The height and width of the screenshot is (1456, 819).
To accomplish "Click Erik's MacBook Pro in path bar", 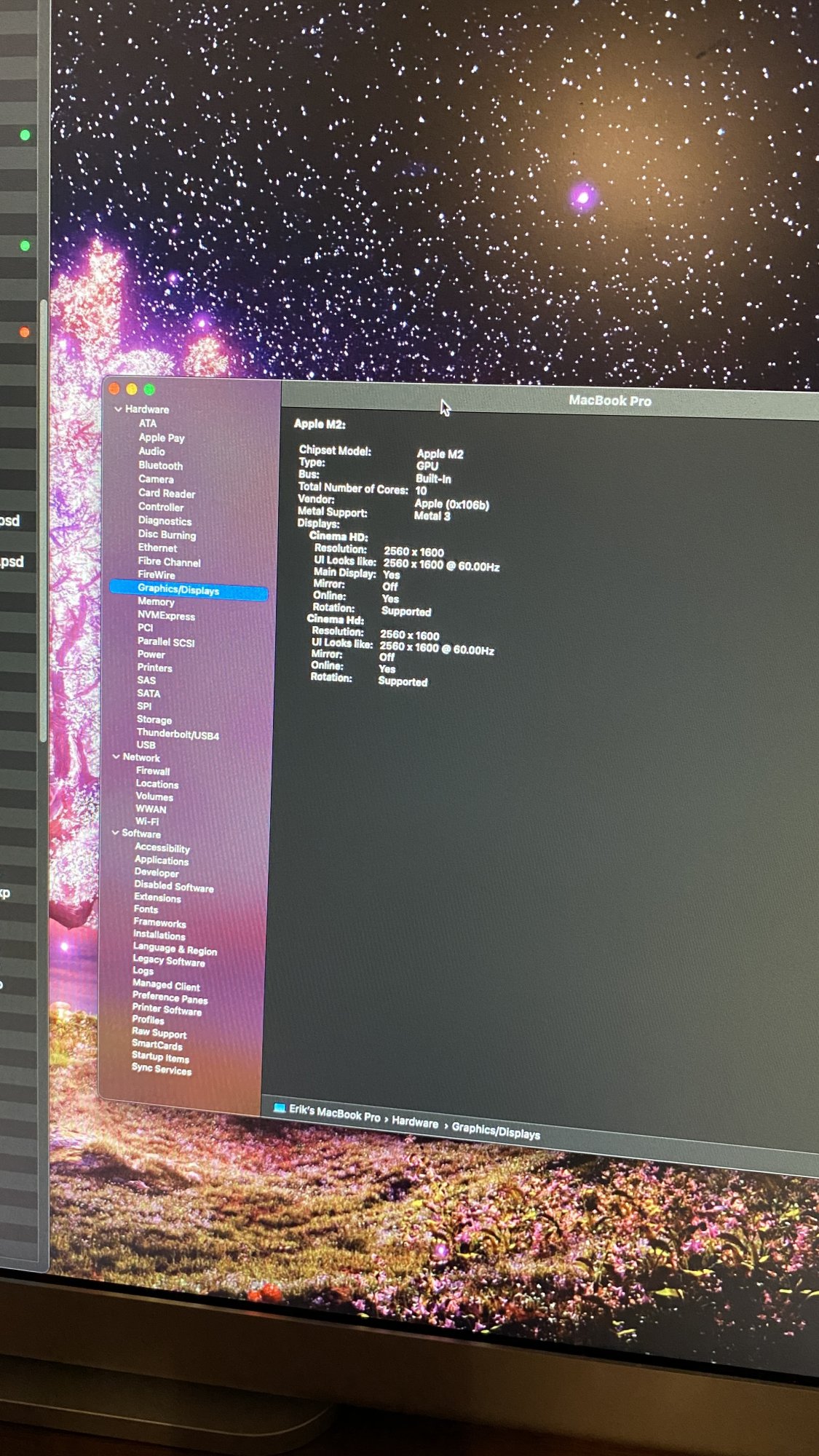I will [334, 1112].
